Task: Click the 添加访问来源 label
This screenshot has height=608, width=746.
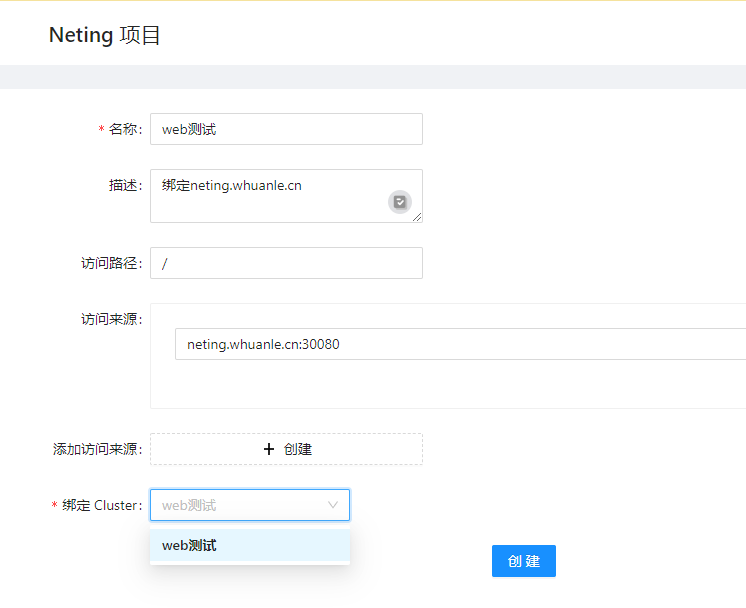Action: 98,449
